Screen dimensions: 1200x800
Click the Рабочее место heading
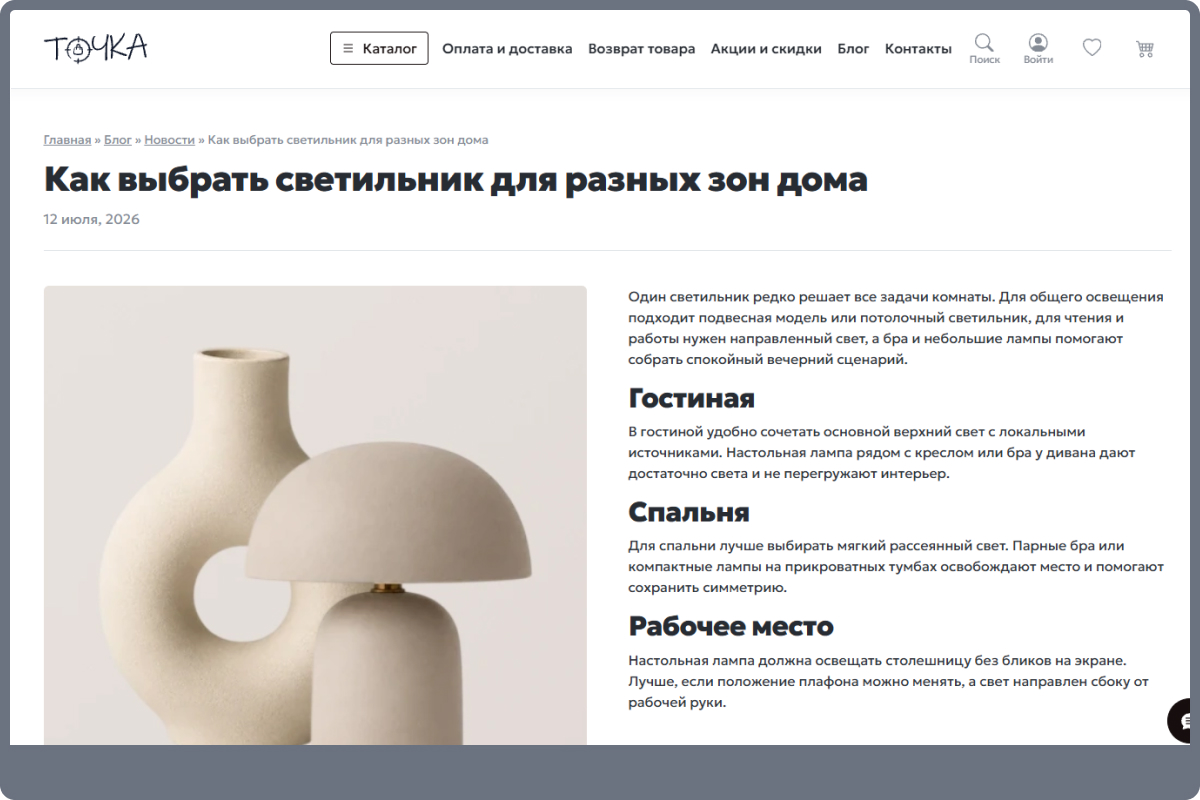pos(731,626)
